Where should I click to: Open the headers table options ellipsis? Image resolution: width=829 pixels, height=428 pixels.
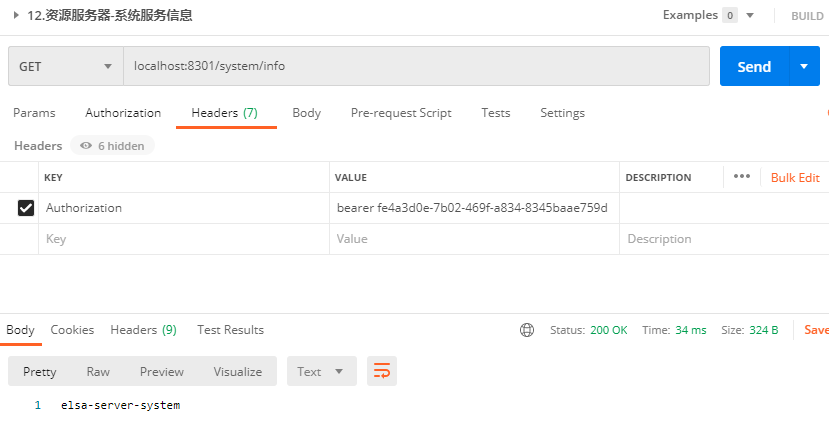(x=742, y=176)
